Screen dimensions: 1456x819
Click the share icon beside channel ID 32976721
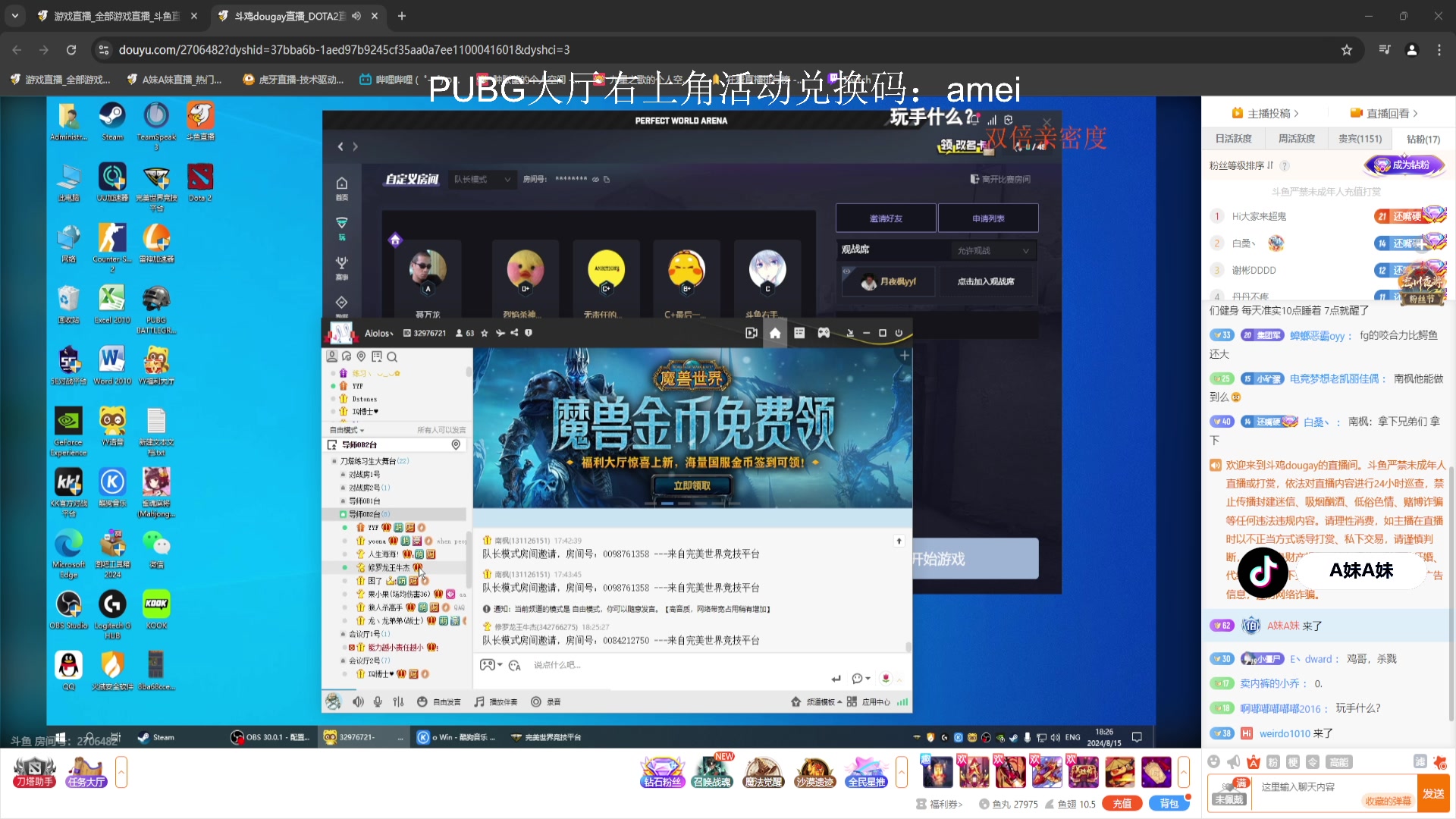514,333
